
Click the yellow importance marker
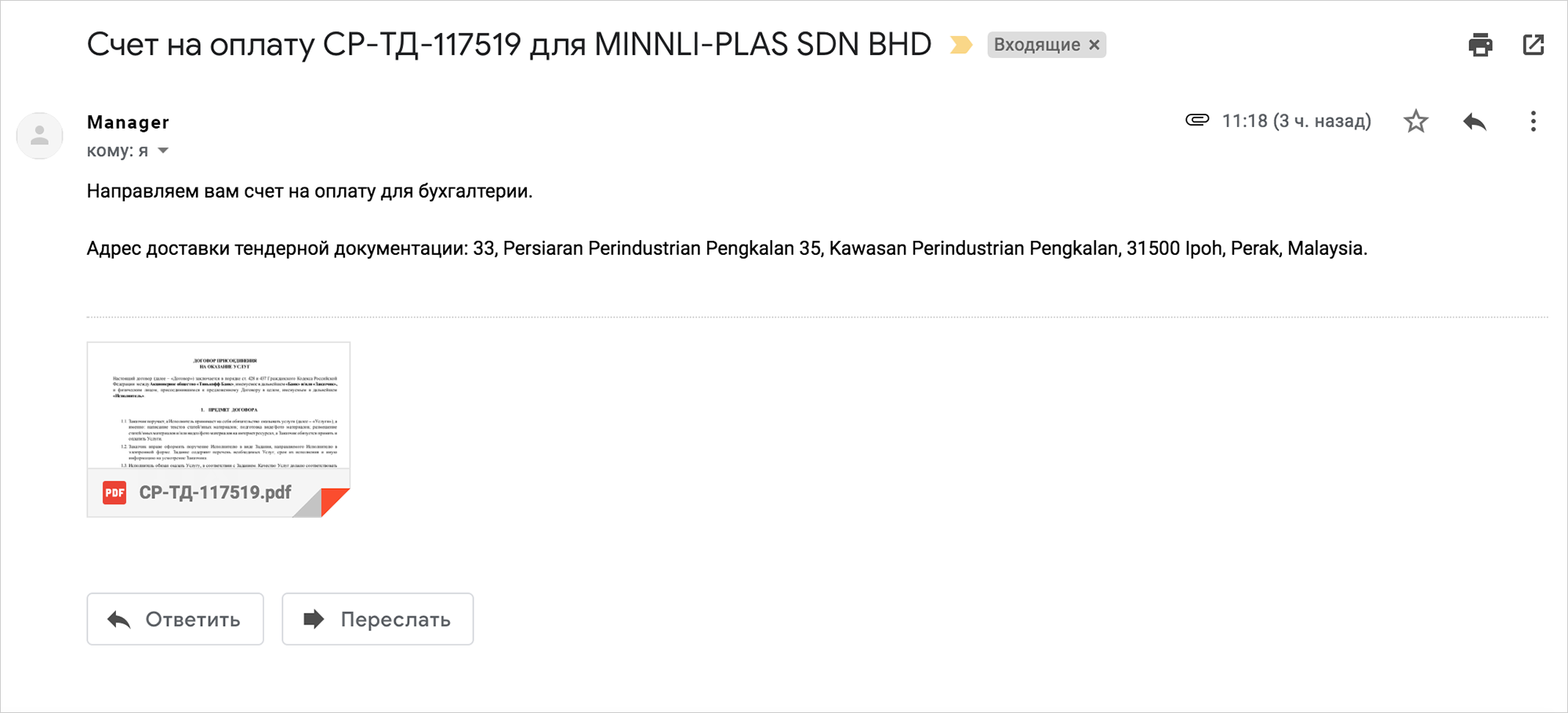coord(961,45)
